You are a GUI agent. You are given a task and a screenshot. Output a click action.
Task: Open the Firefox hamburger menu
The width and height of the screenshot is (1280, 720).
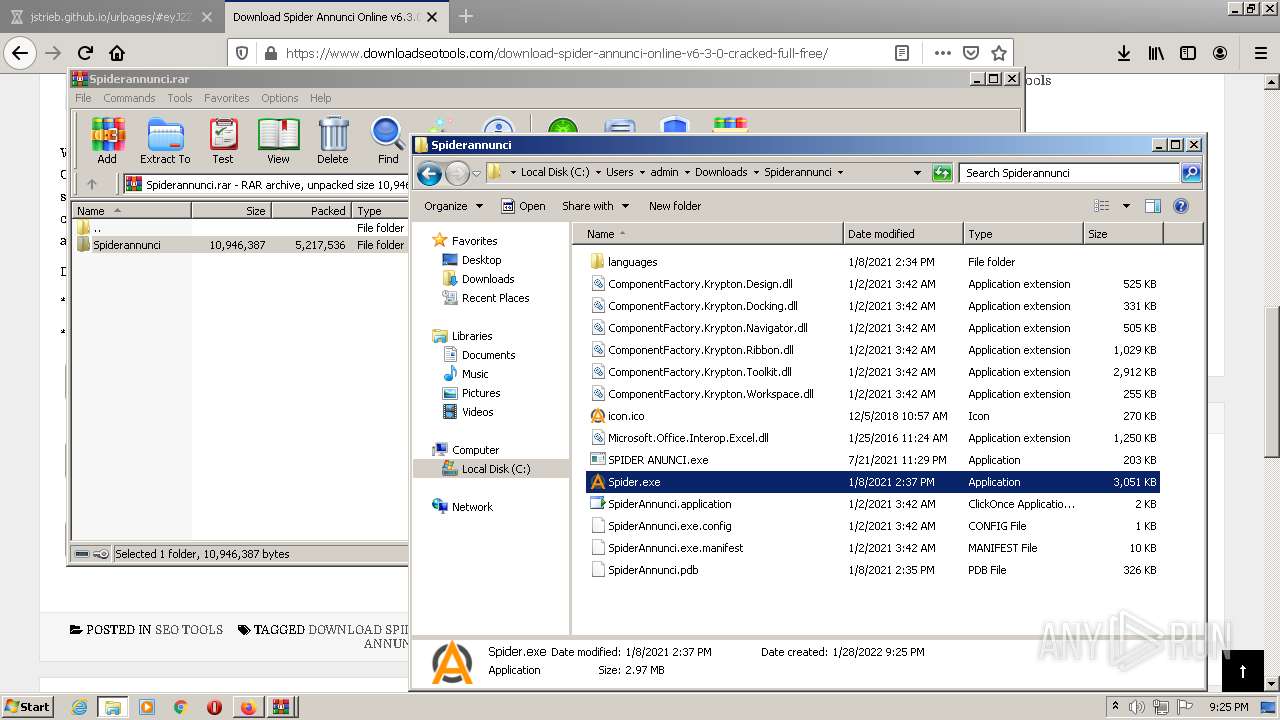click(1261, 53)
